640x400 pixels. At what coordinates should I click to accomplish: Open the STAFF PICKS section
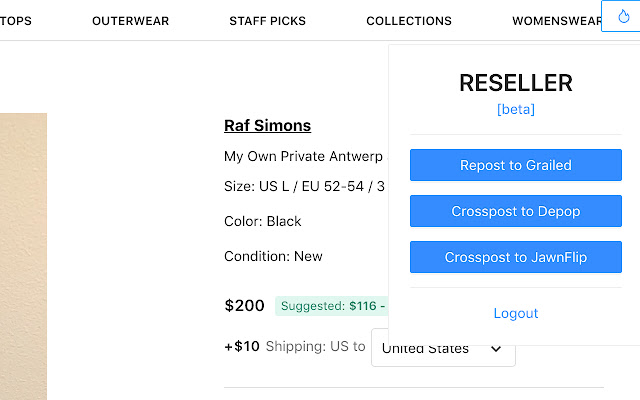[267, 21]
